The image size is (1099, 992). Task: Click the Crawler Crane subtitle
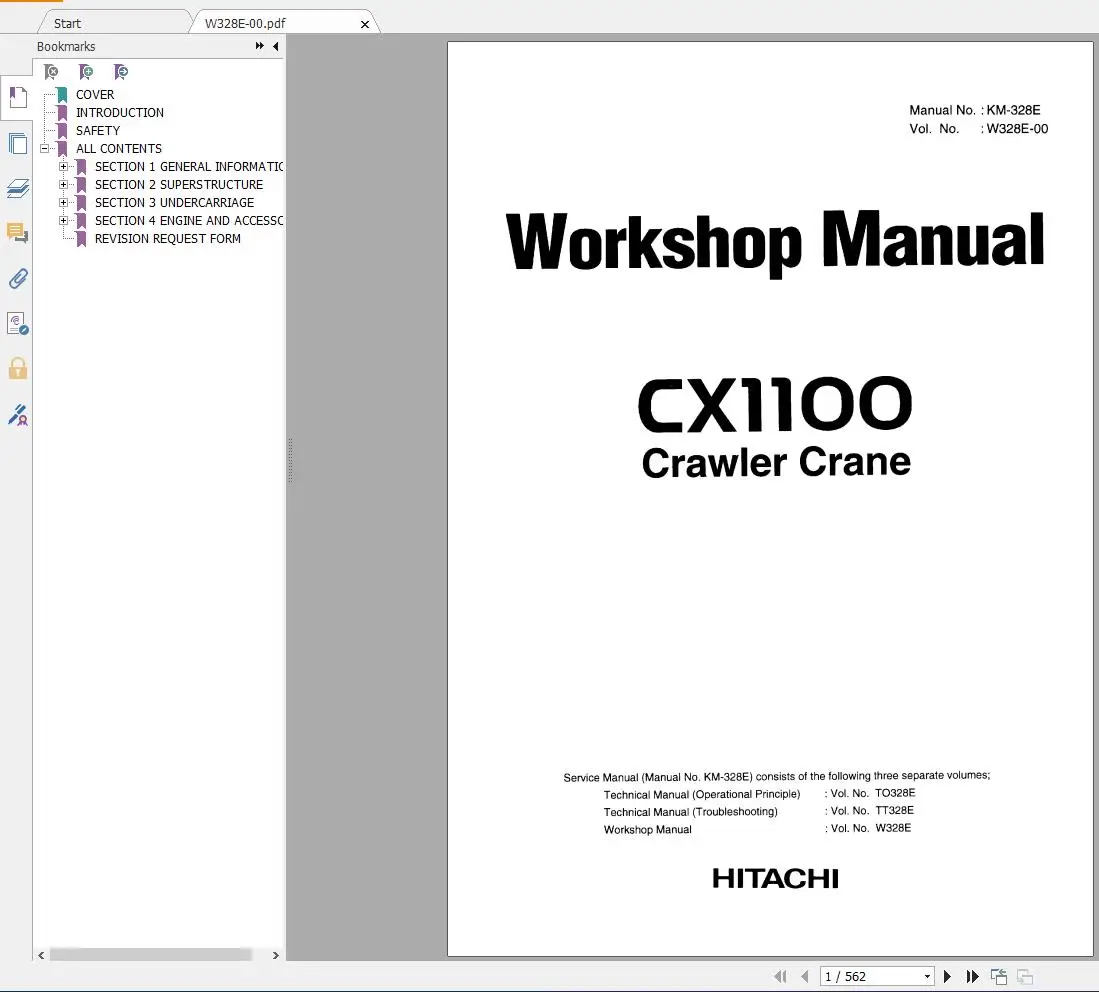click(776, 463)
